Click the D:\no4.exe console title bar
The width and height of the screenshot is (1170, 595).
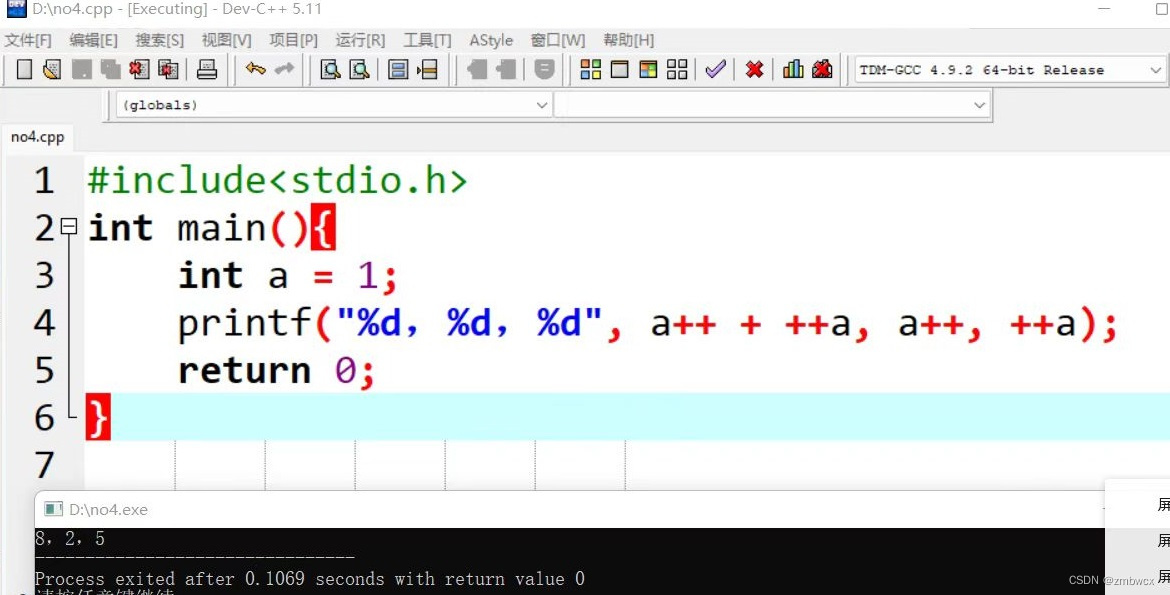(x=569, y=509)
